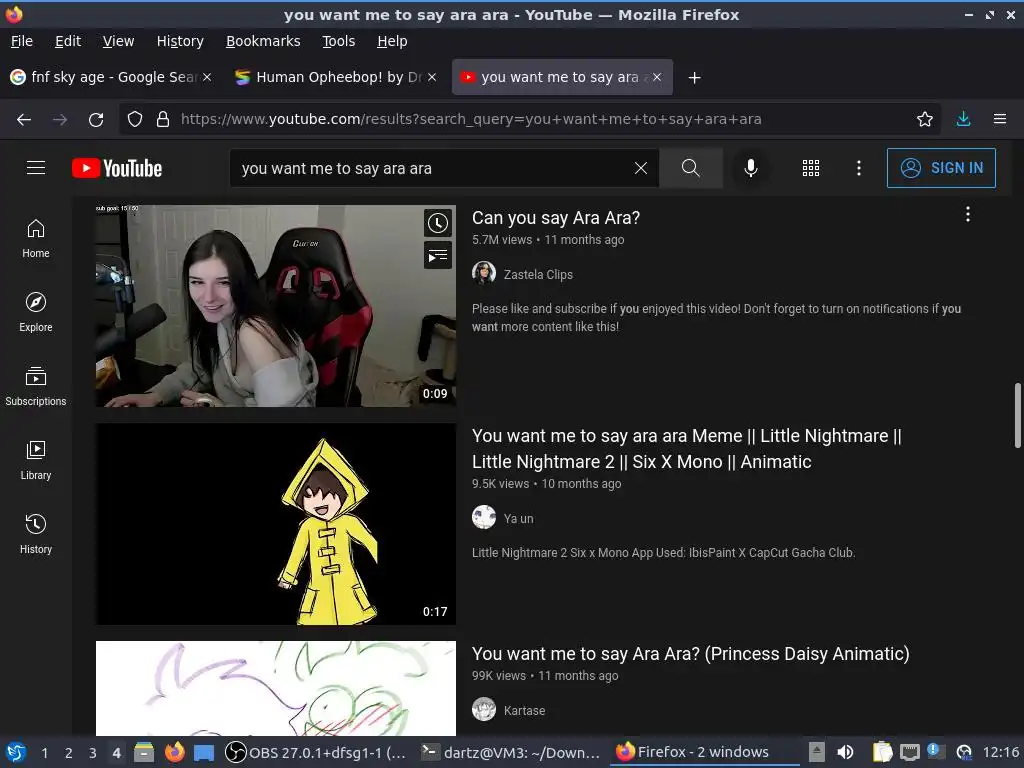Open the YouTube apps grid icon
1024x768 pixels.
810,168
